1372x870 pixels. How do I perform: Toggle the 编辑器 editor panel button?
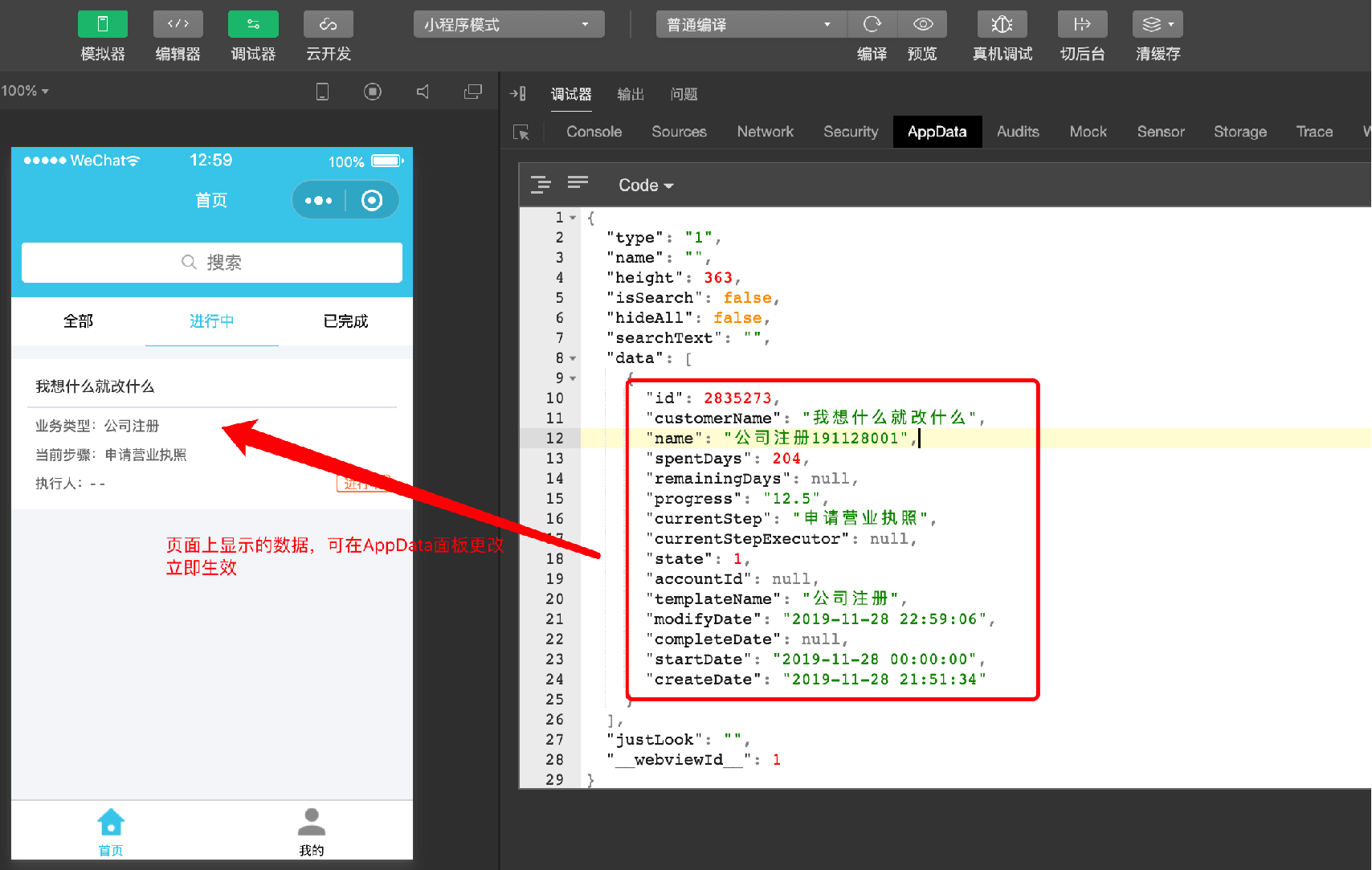point(178,24)
